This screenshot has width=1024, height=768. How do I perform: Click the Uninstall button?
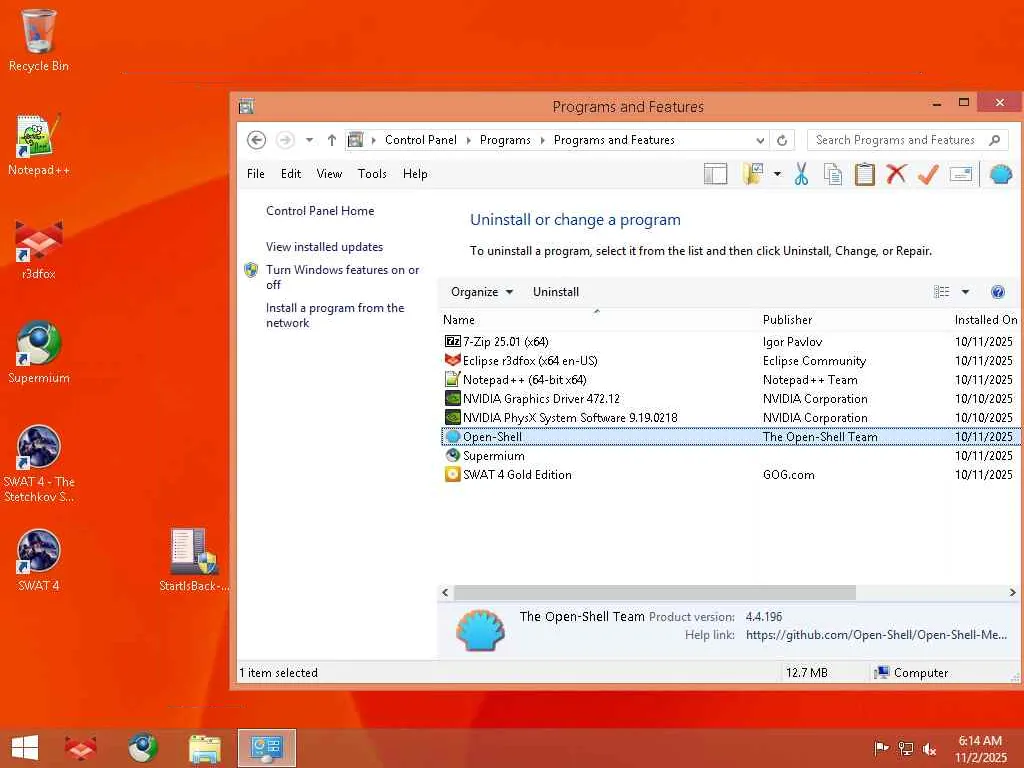pyautogui.click(x=556, y=292)
